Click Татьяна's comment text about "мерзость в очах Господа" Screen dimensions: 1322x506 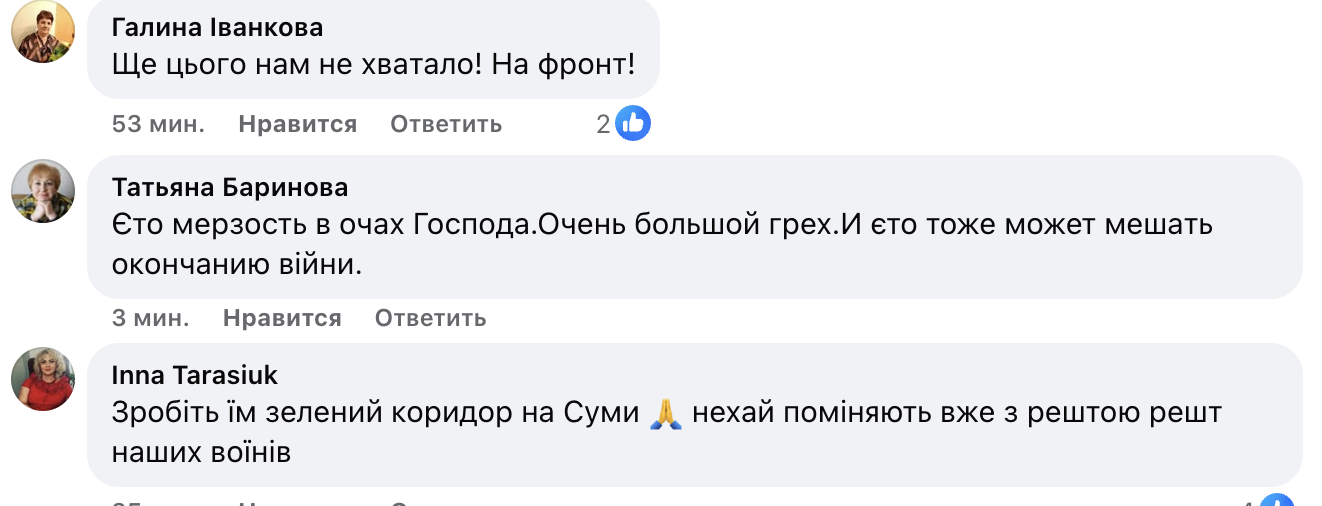[660, 225]
